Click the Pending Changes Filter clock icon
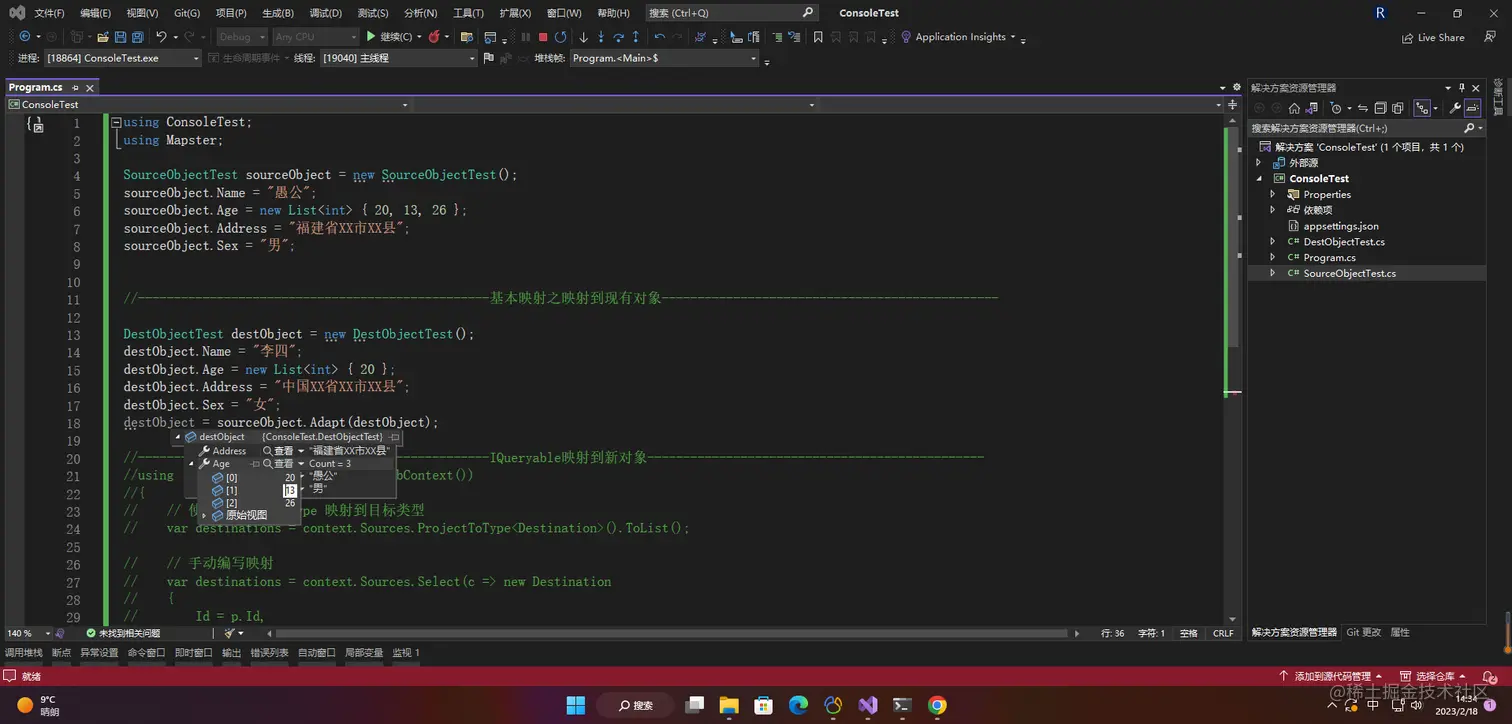This screenshot has width=1512, height=724. pos(1336,108)
